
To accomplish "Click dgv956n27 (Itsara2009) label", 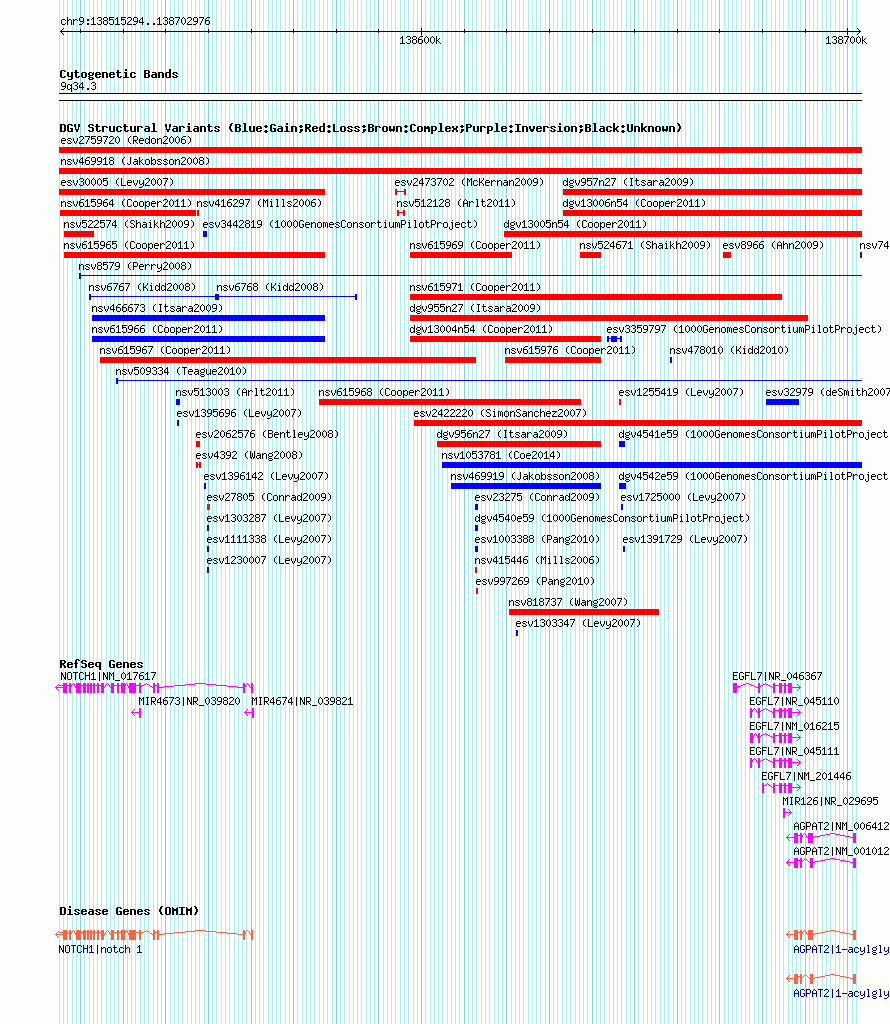I will pos(502,433).
